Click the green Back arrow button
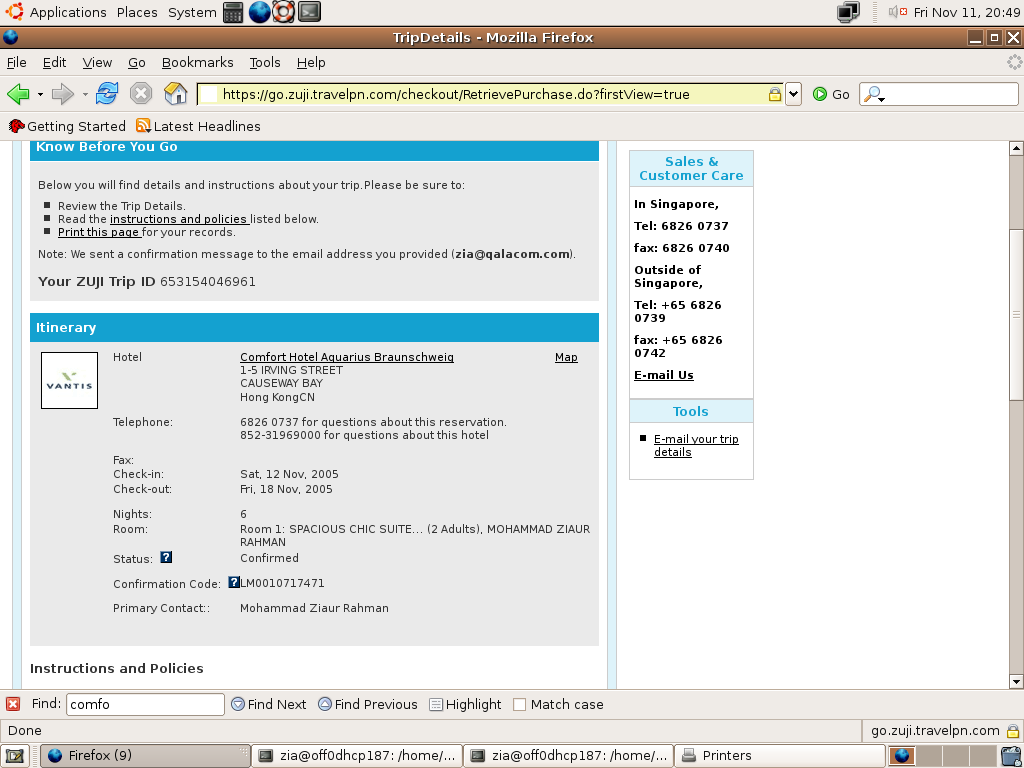 (18, 94)
